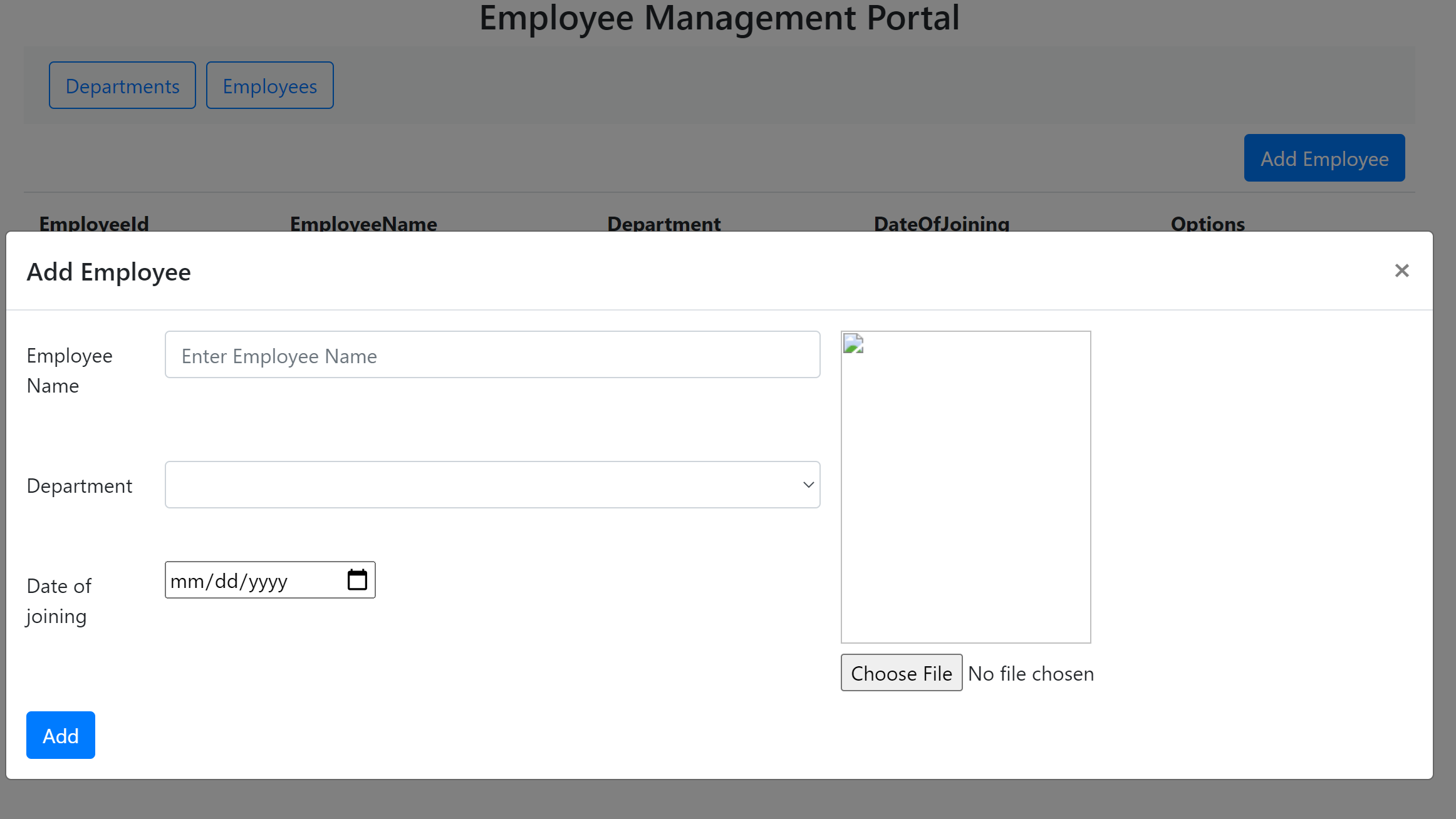The width and height of the screenshot is (1456, 819).
Task: Click the 'Department' form label
Action: pos(80,486)
